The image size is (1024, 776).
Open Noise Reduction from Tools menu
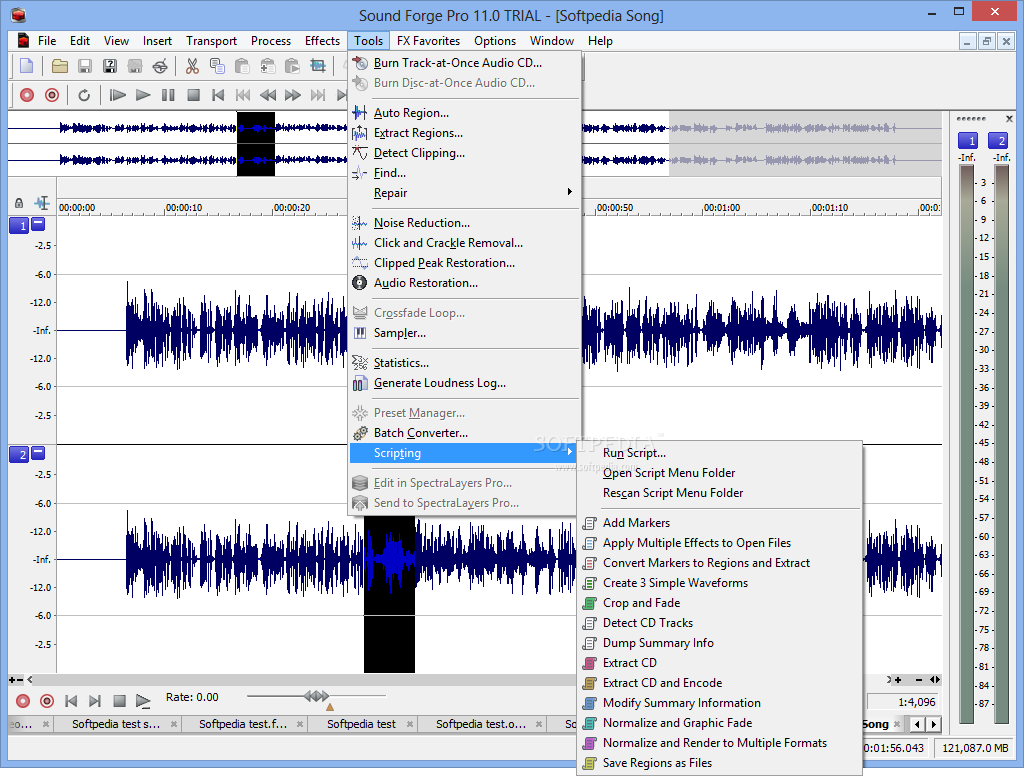(465, 223)
